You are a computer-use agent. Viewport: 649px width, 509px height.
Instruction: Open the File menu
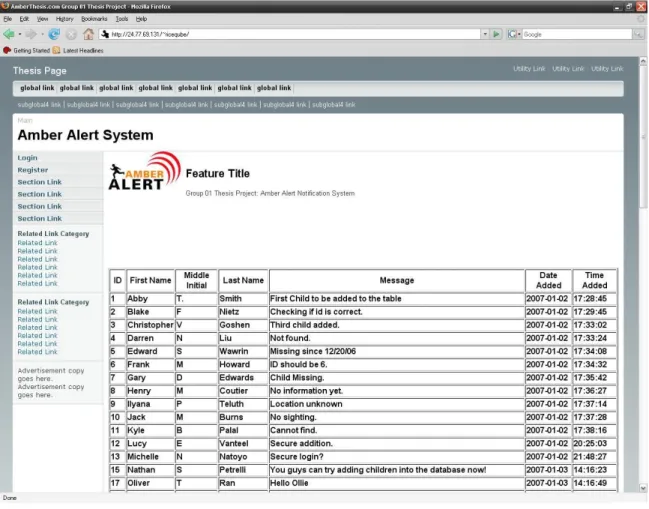(x=7, y=19)
